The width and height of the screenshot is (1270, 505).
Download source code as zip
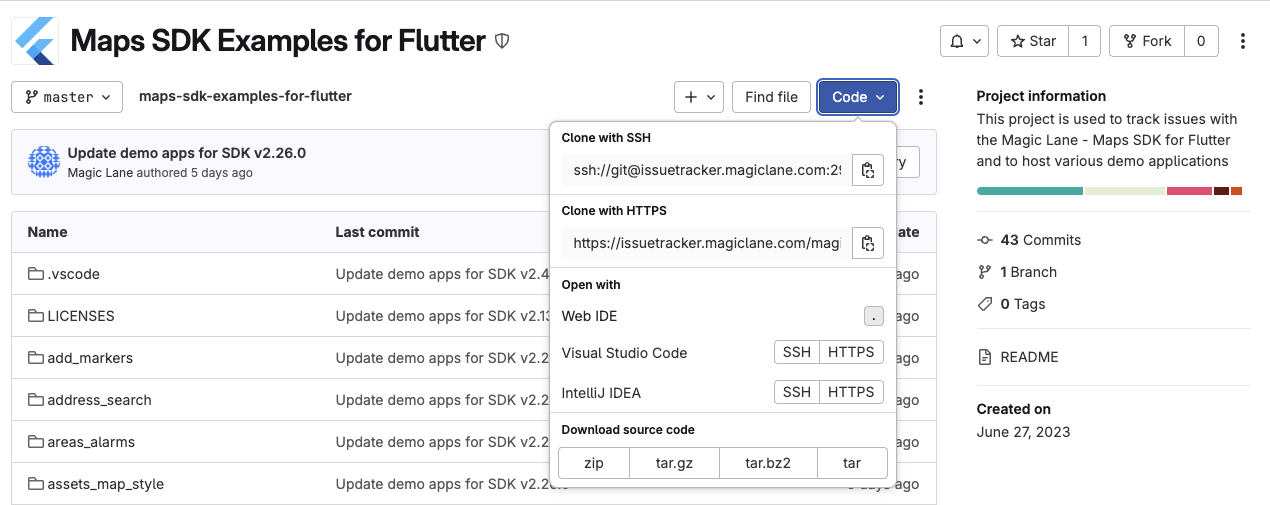[x=593, y=463]
